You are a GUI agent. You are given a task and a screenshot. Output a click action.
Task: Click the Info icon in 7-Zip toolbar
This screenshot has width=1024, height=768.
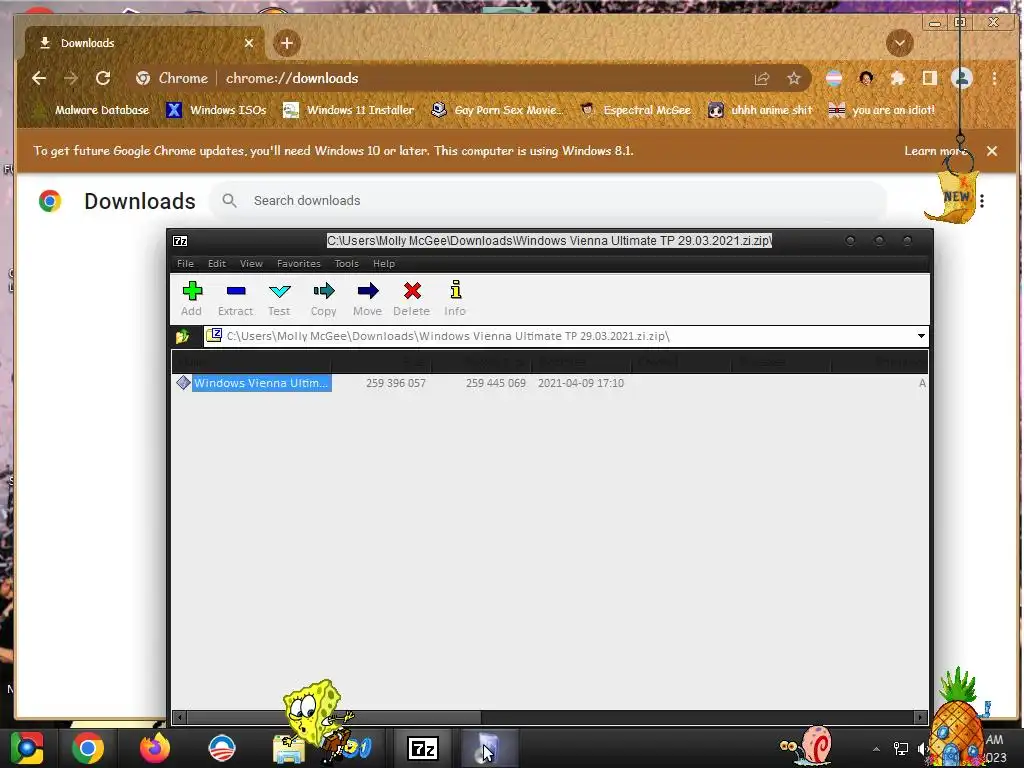pos(456,289)
